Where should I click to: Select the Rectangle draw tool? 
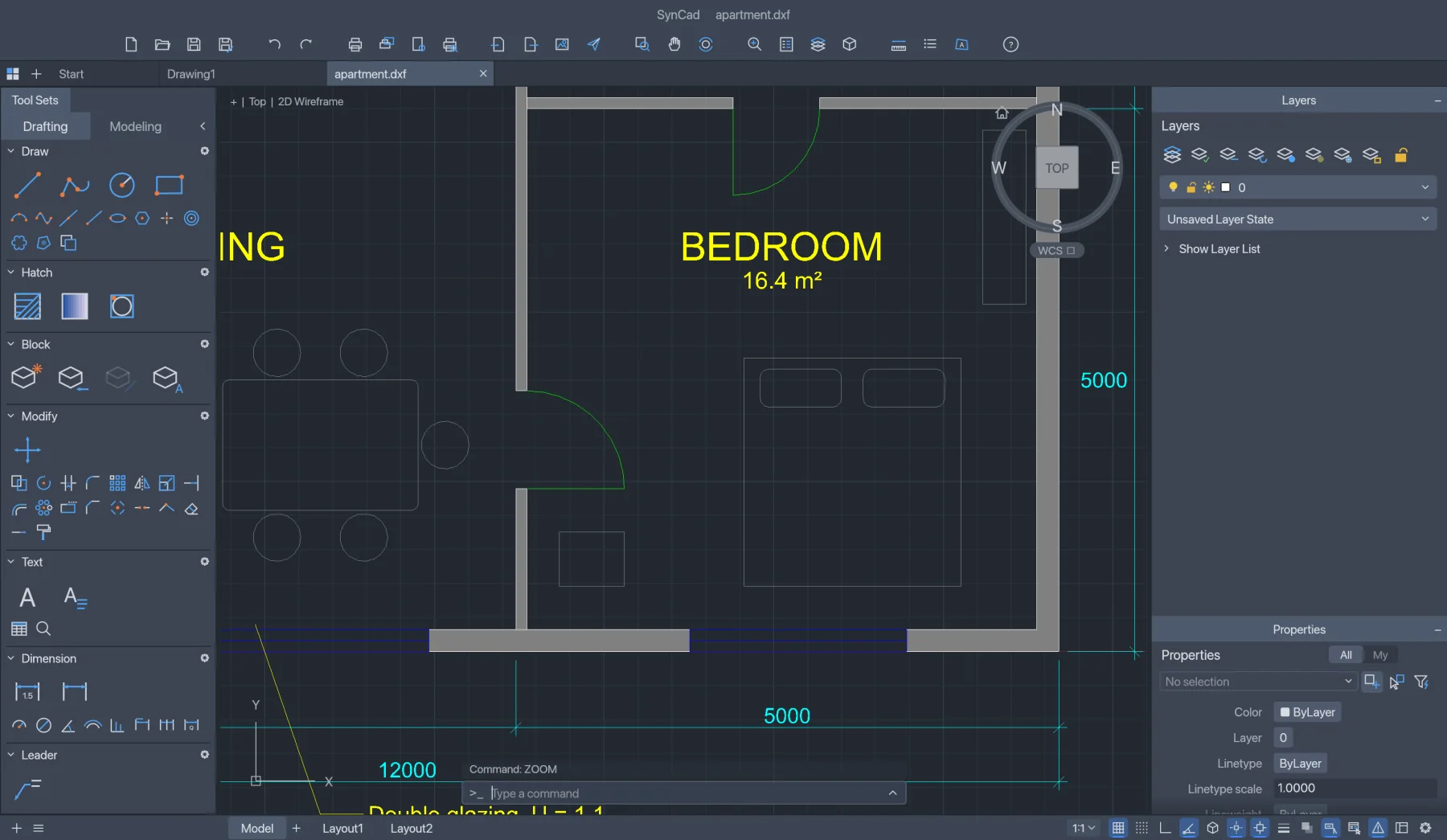point(169,186)
